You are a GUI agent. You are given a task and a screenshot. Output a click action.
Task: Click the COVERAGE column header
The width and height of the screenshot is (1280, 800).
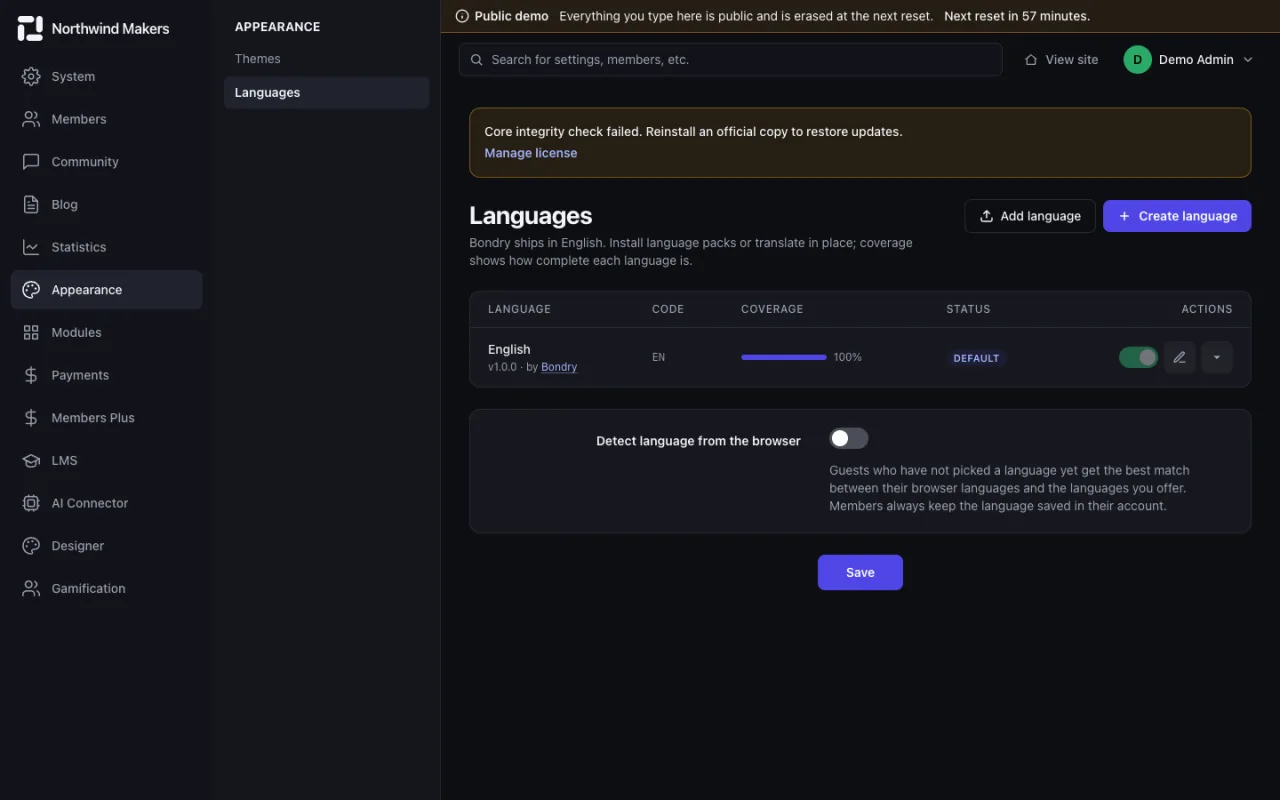pyautogui.click(x=772, y=309)
